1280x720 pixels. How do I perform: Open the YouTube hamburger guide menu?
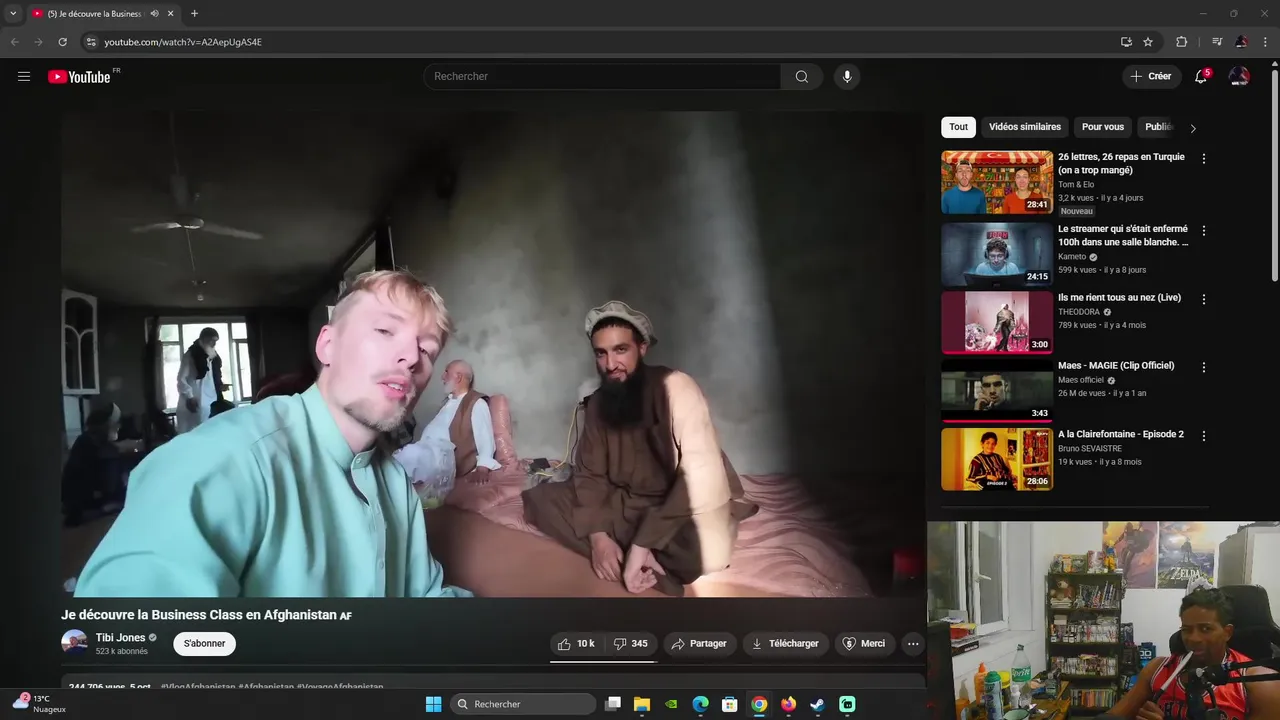(24, 76)
